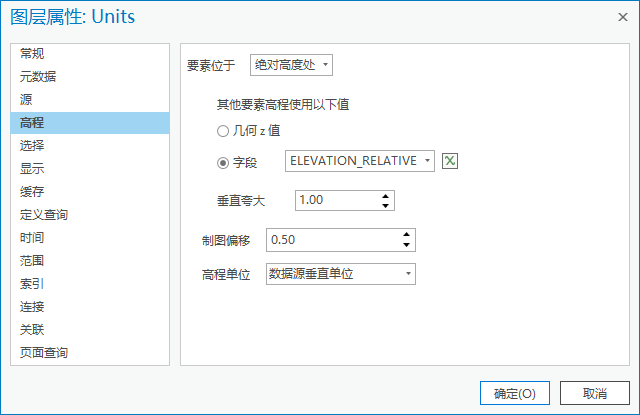This screenshot has width=640, height=415.
Task: Open the 要素位于 dropdown
Action: (x=291, y=65)
